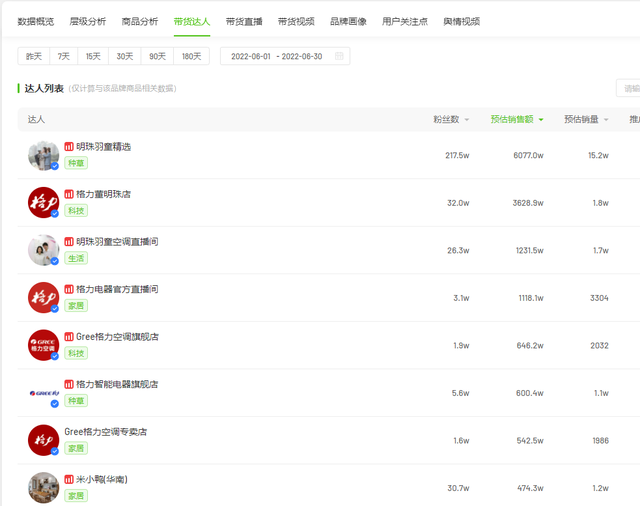The width and height of the screenshot is (640, 506).
Task: Open 格力智能电器旗舰店 profile link
Action: [x=117, y=384]
